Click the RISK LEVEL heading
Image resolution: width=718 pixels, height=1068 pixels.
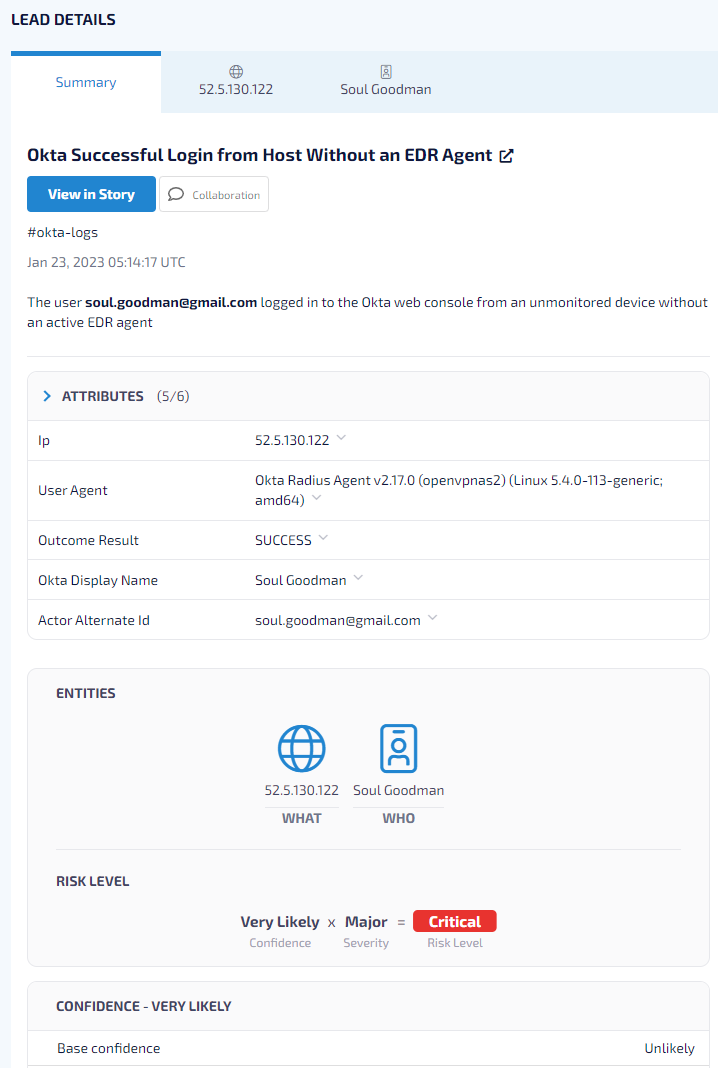93,881
